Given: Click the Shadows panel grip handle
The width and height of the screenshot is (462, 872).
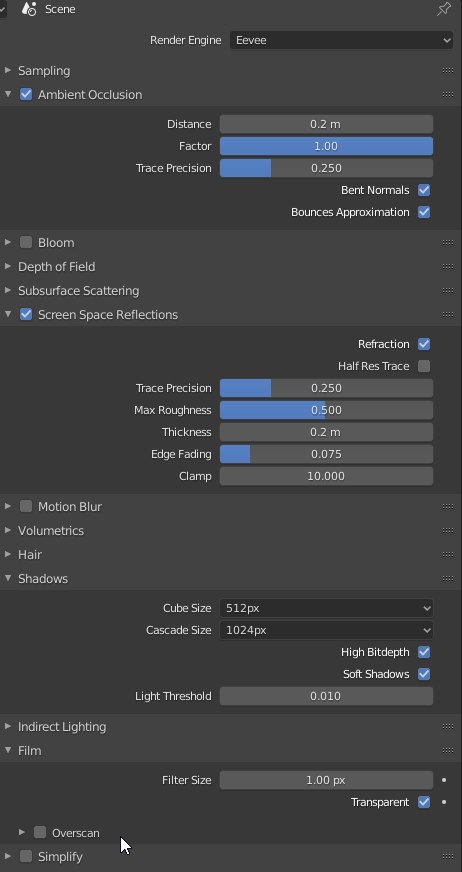Looking at the screenshot, I should [448, 578].
